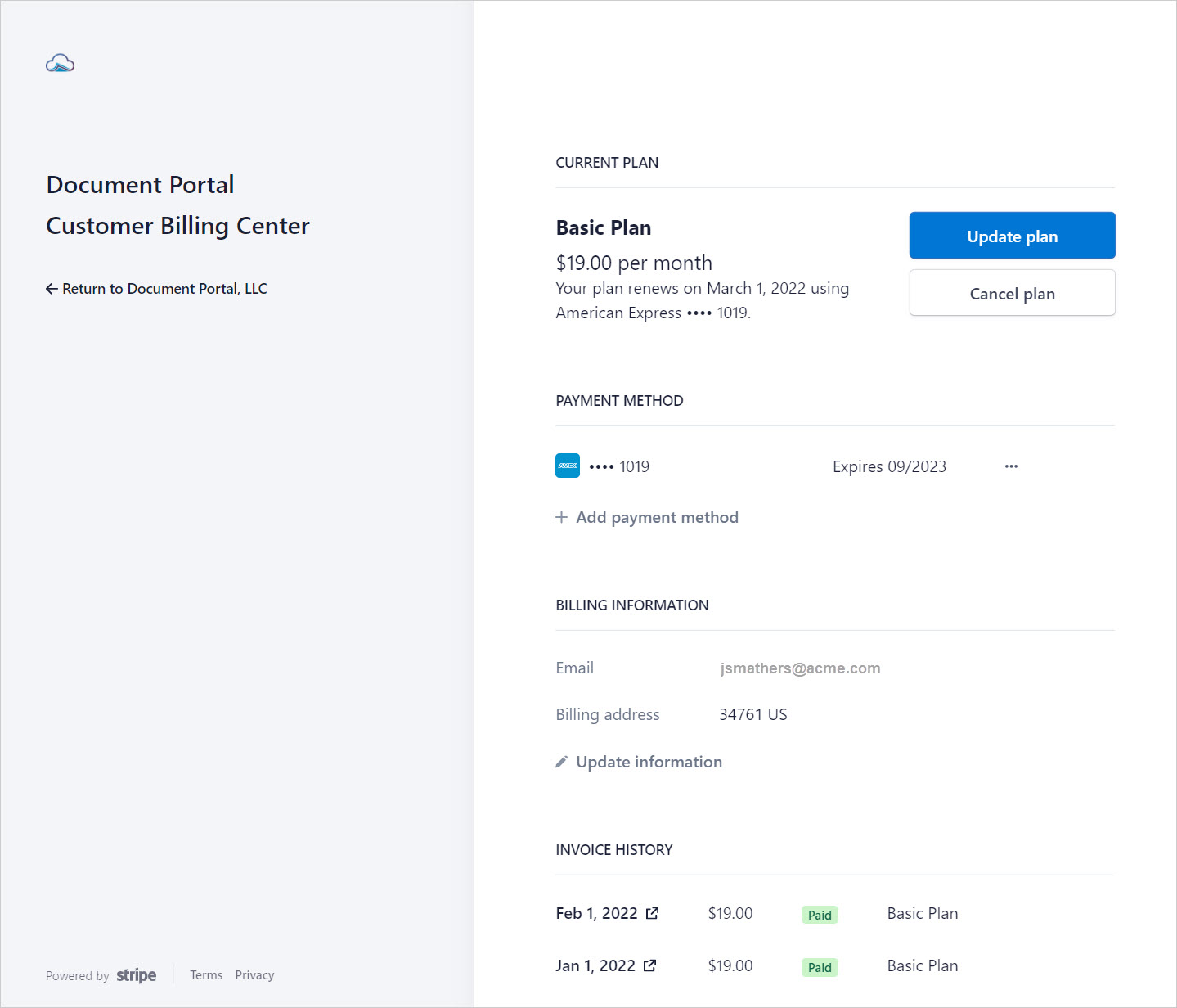1177x1008 pixels.
Task: Click the cloud logo at the top left
Action: (59, 63)
